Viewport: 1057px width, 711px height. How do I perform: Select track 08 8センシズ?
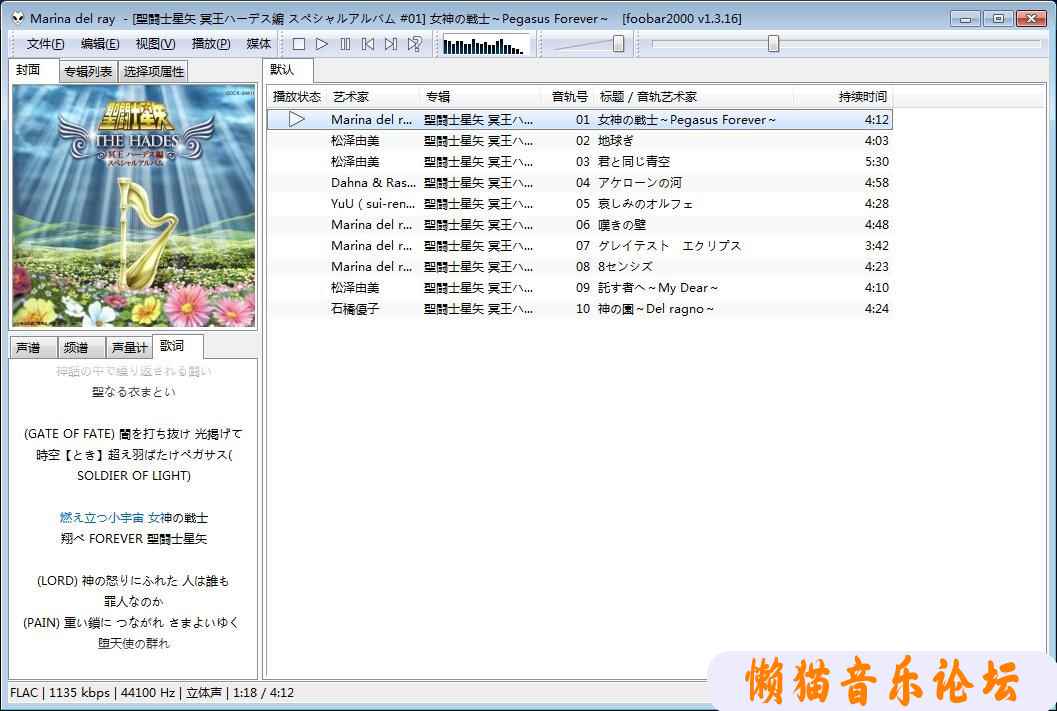(580, 267)
